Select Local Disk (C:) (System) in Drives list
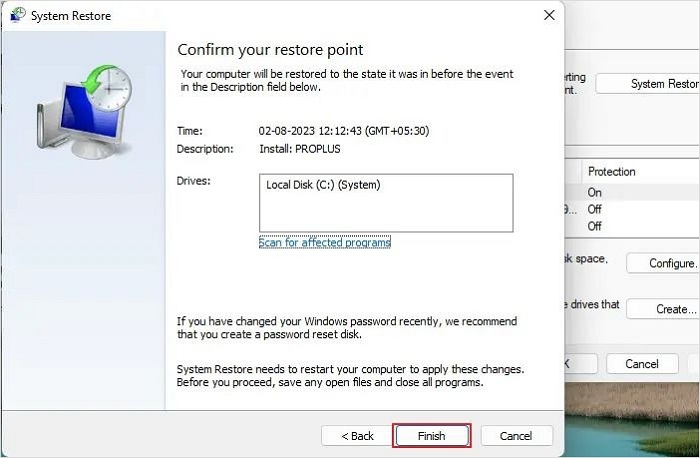This screenshot has width=700, height=458. pos(323,185)
